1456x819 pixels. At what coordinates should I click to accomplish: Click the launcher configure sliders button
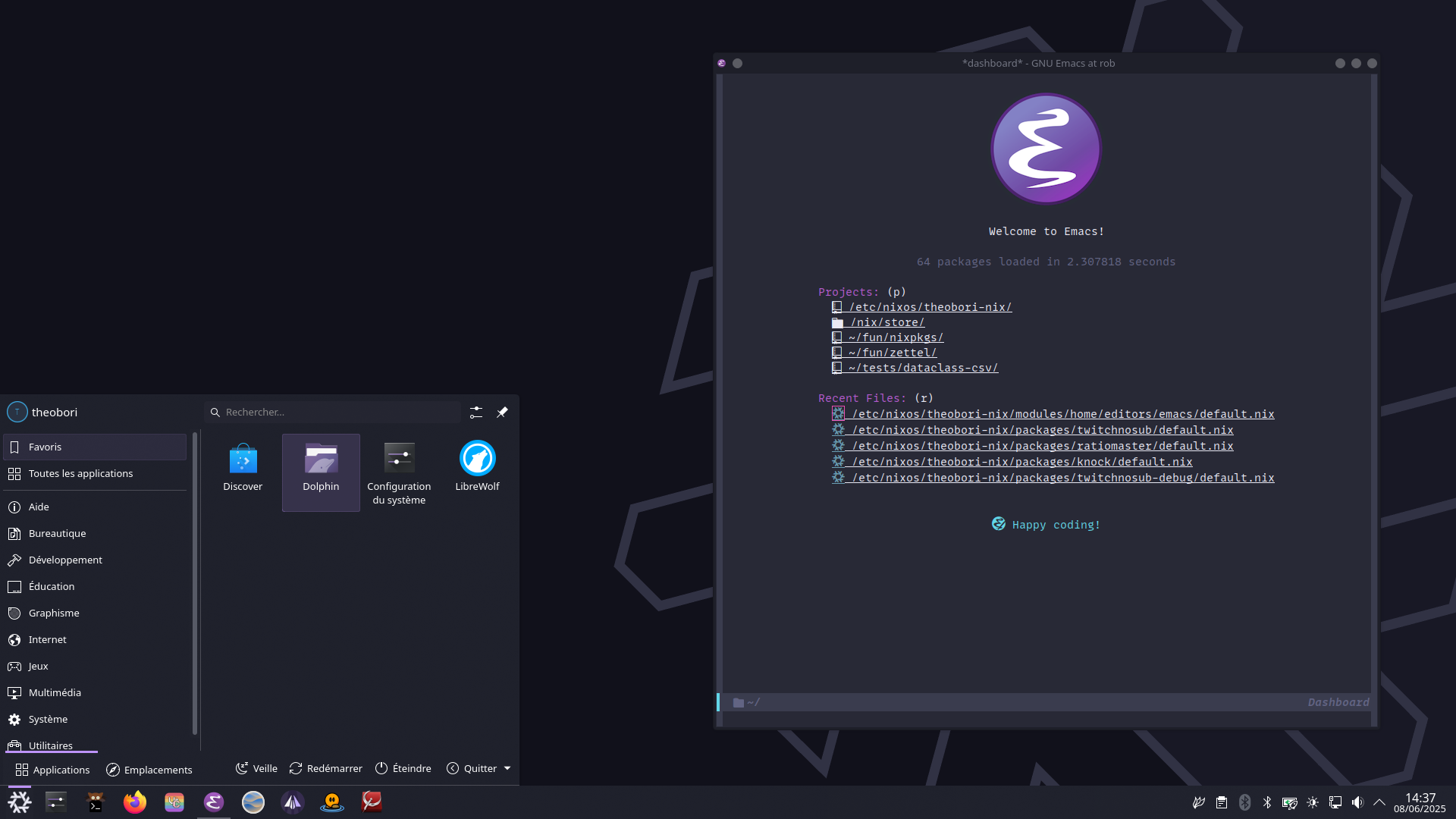click(476, 412)
